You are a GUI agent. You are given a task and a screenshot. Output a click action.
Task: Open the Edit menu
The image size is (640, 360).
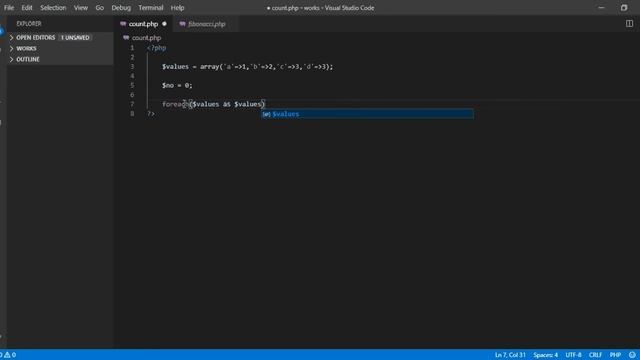(27, 8)
